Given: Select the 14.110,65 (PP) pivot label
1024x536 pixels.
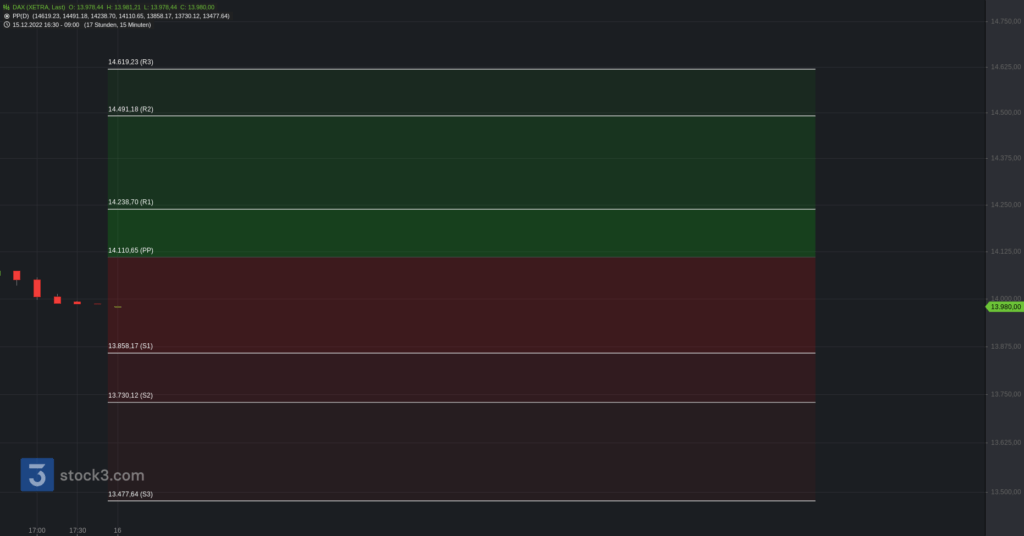Looking at the screenshot, I should coord(131,250).
